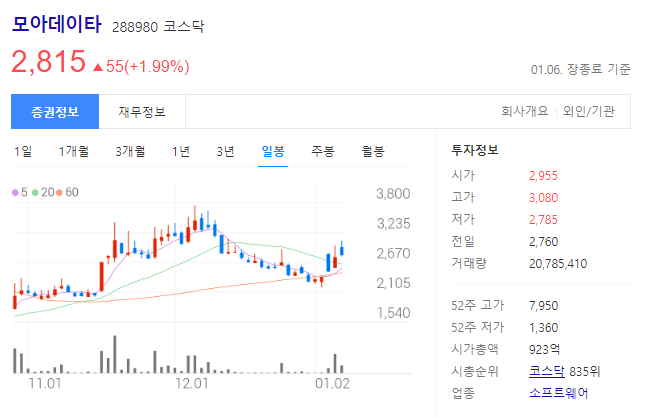Click the 52주 고가 value 7,950
The image size is (656, 417).
(x=543, y=306)
